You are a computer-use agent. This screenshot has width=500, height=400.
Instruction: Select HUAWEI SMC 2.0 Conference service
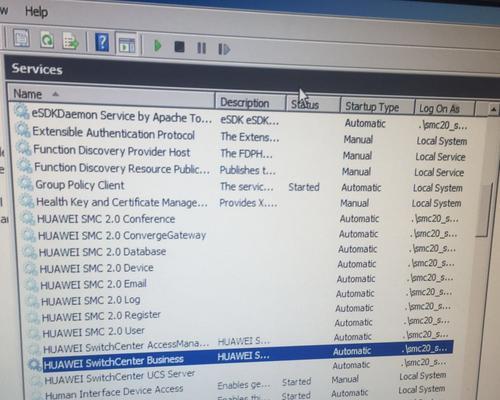click(106, 219)
